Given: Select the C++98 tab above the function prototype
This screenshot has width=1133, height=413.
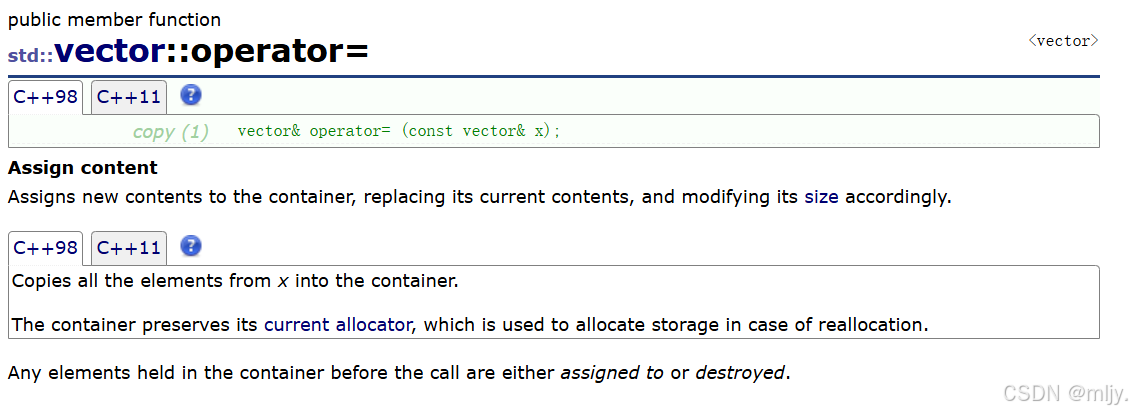Looking at the screenshot, I should click(x=46, y=97).
